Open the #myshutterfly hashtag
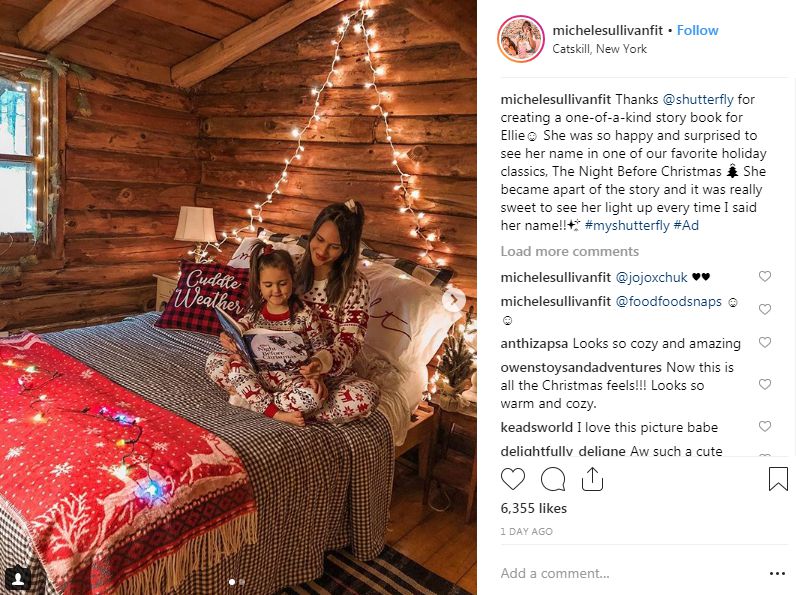This screenshot has height=595, width=796. click(x=627, y=225)
